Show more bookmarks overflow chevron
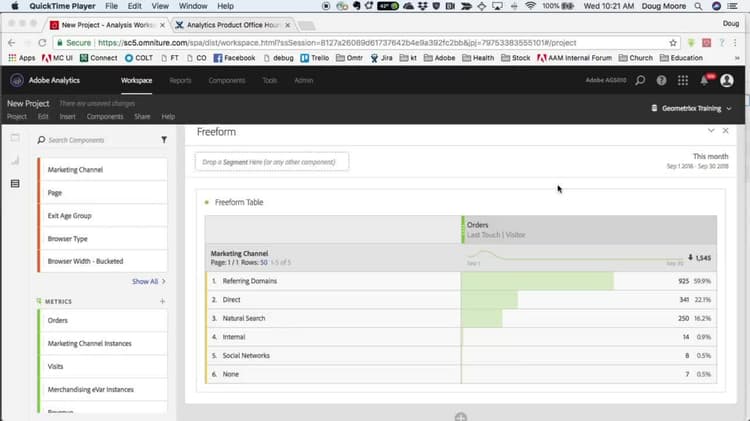The image size is (750, 421). [x=737, y=58]
